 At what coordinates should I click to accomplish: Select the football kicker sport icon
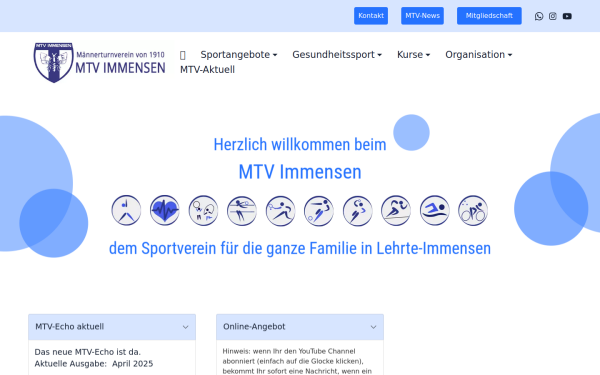click(319, 210)
